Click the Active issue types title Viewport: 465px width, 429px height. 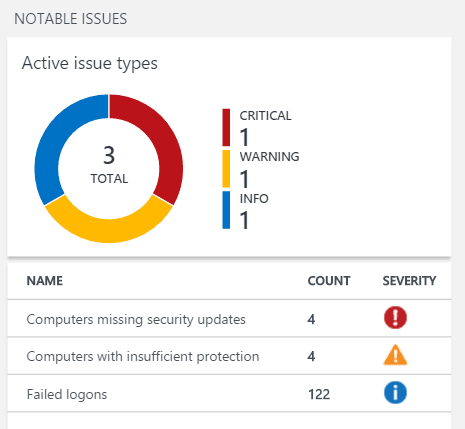pos(90,63)
